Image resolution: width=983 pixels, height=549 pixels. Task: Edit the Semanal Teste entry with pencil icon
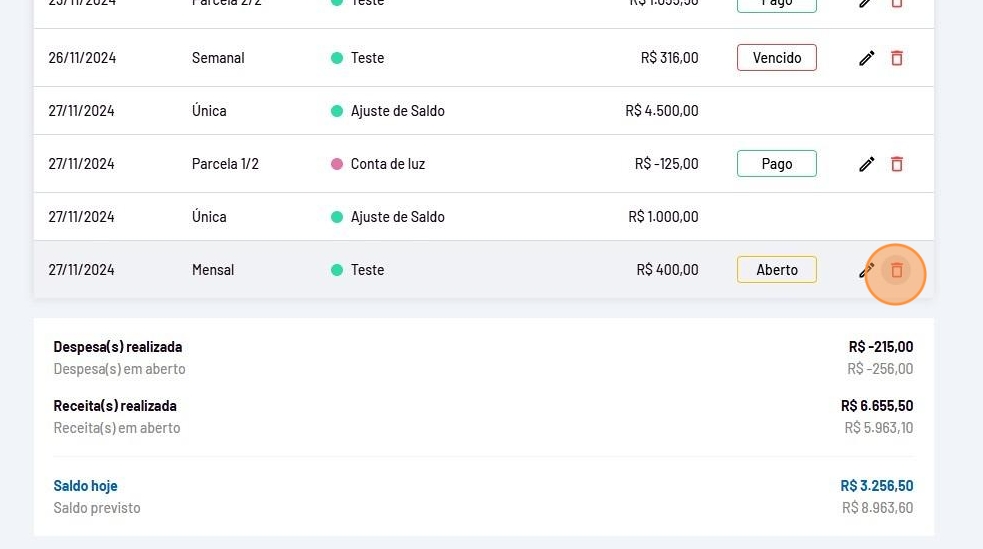866,58
